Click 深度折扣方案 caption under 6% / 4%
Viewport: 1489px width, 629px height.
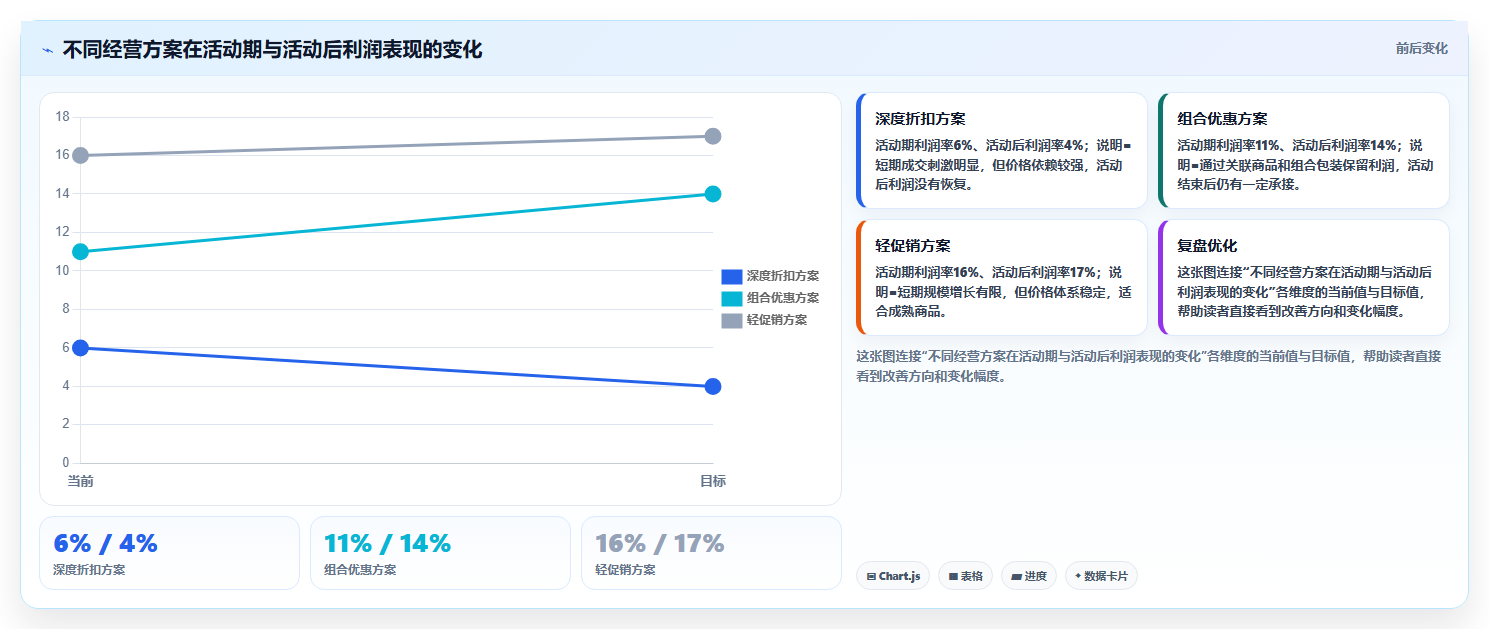(x=89, y=570)
